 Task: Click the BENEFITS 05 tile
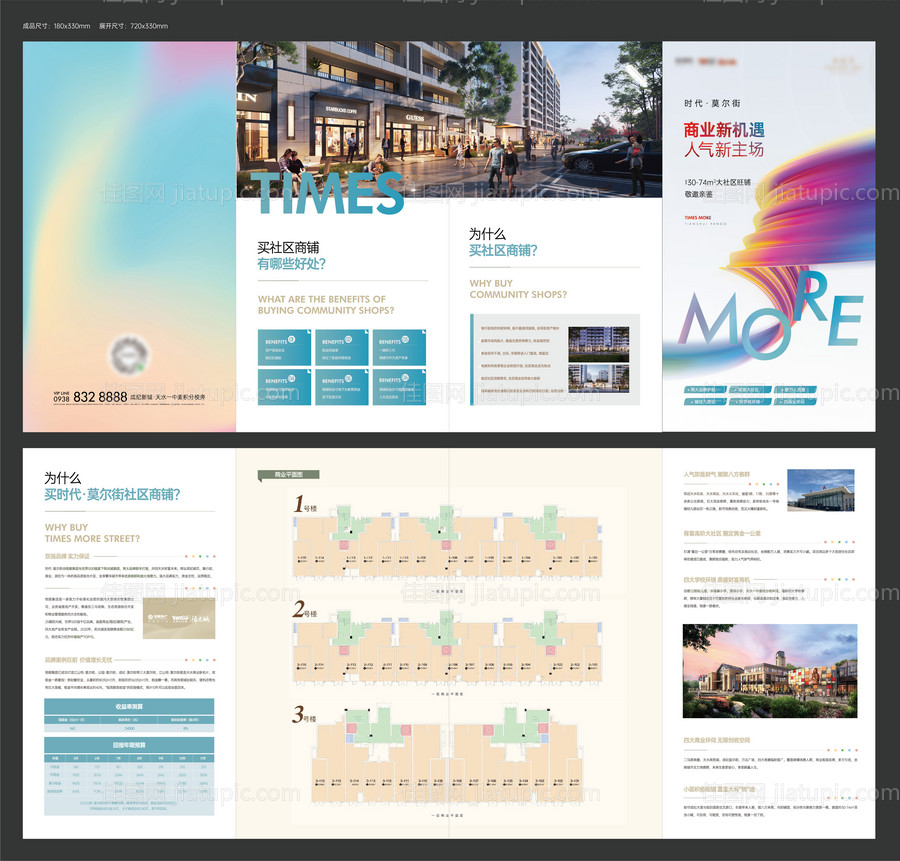pyautogui.click(x=341, y=387)
